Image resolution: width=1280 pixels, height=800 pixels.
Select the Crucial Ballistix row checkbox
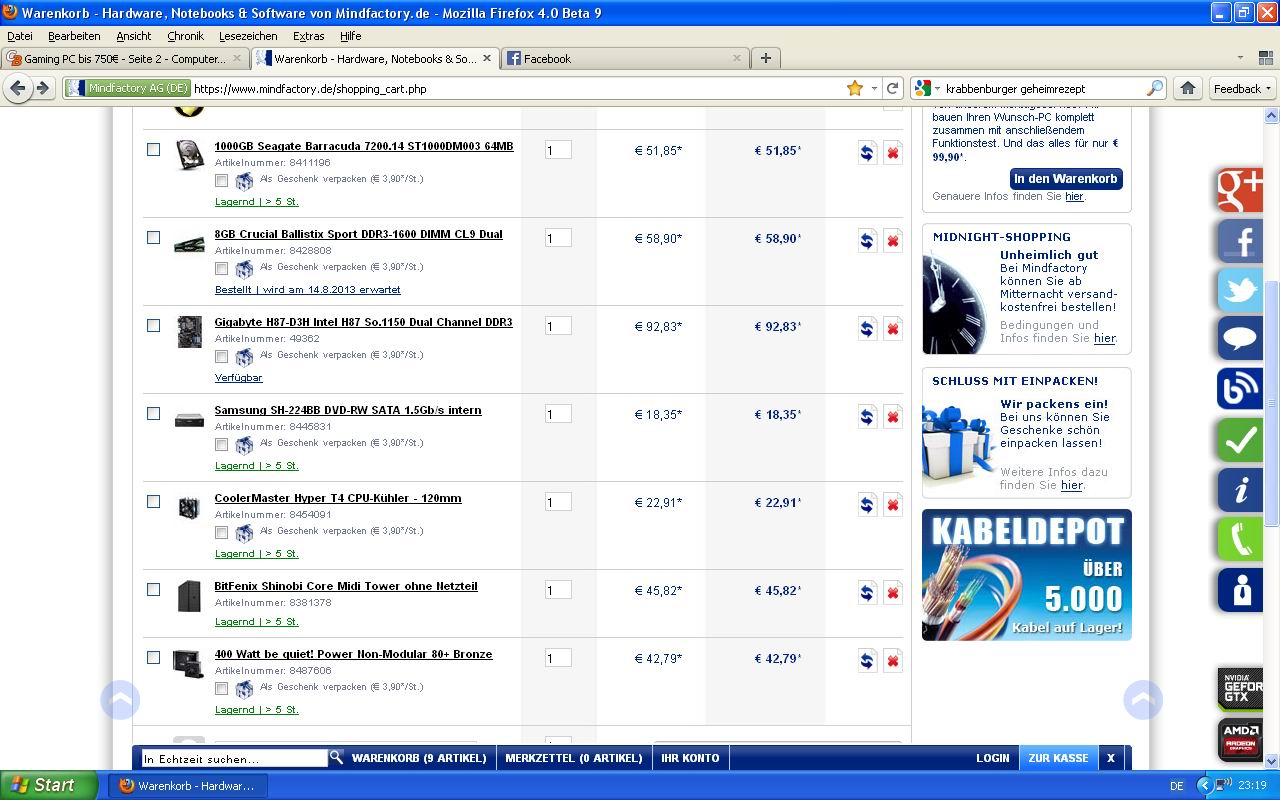coord(153,237)
